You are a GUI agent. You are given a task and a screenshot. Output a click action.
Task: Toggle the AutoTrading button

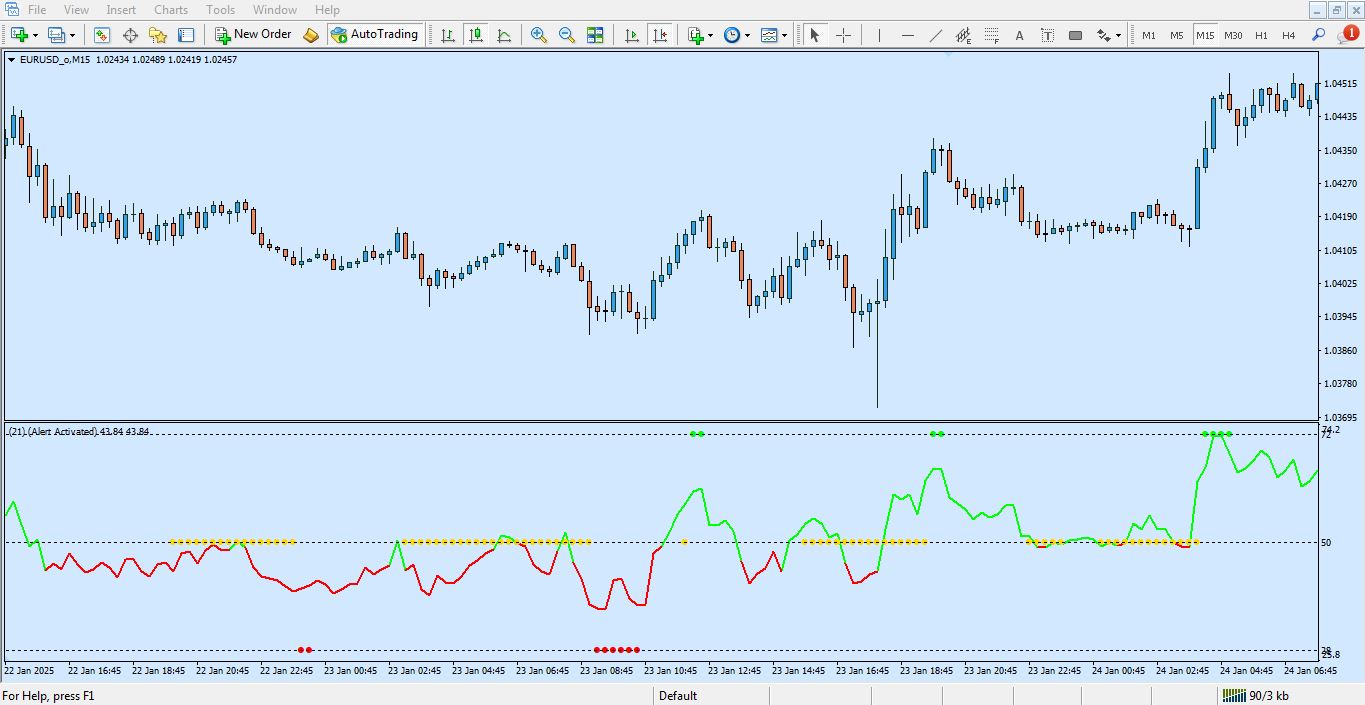click(373, 34)
